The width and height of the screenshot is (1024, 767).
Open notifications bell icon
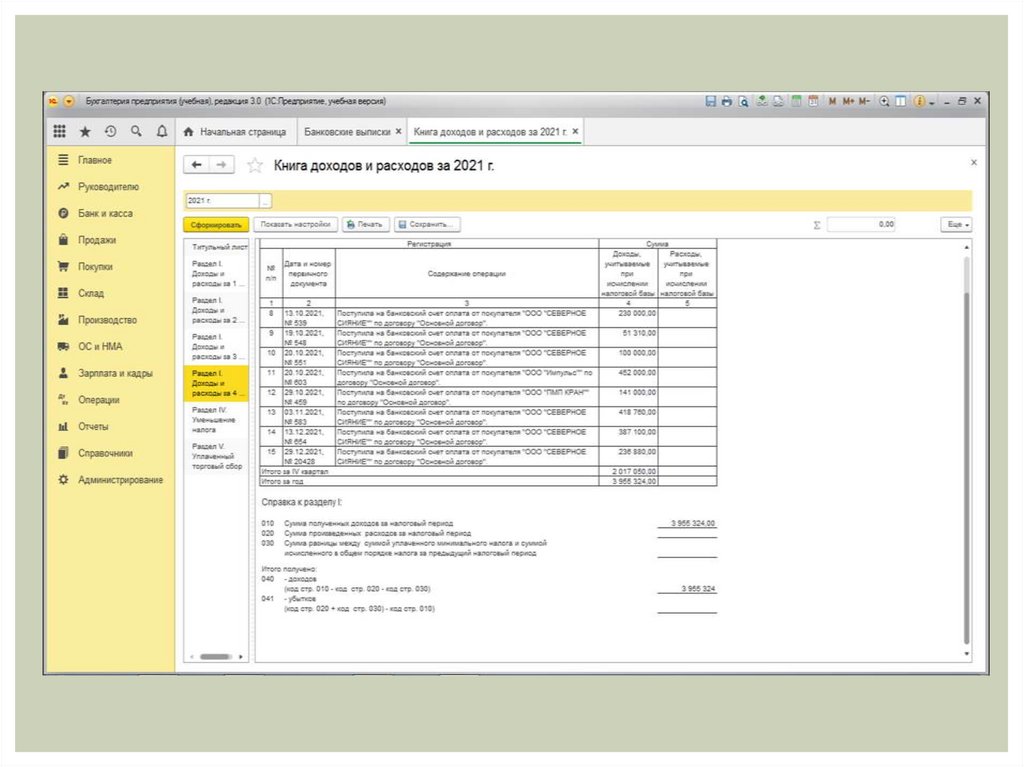(x=161, y=132)
